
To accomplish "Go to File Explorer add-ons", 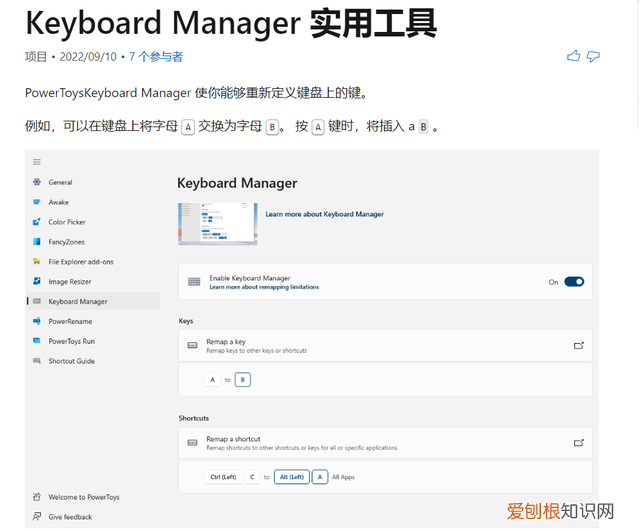I will pyautogui.click(x=81, y=262).
